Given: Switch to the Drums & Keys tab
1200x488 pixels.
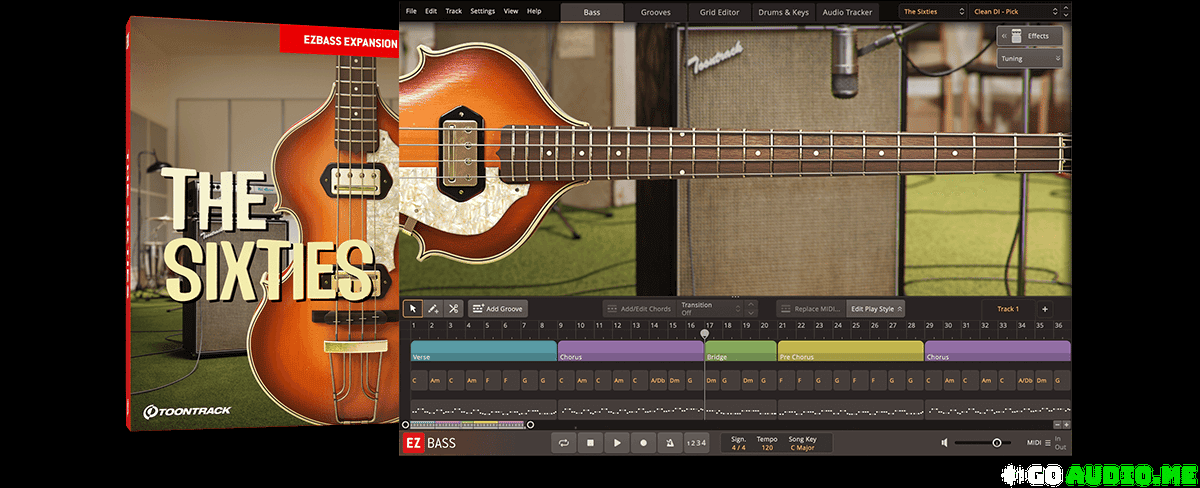Looking at the screenshot, I should click(784, 12).
